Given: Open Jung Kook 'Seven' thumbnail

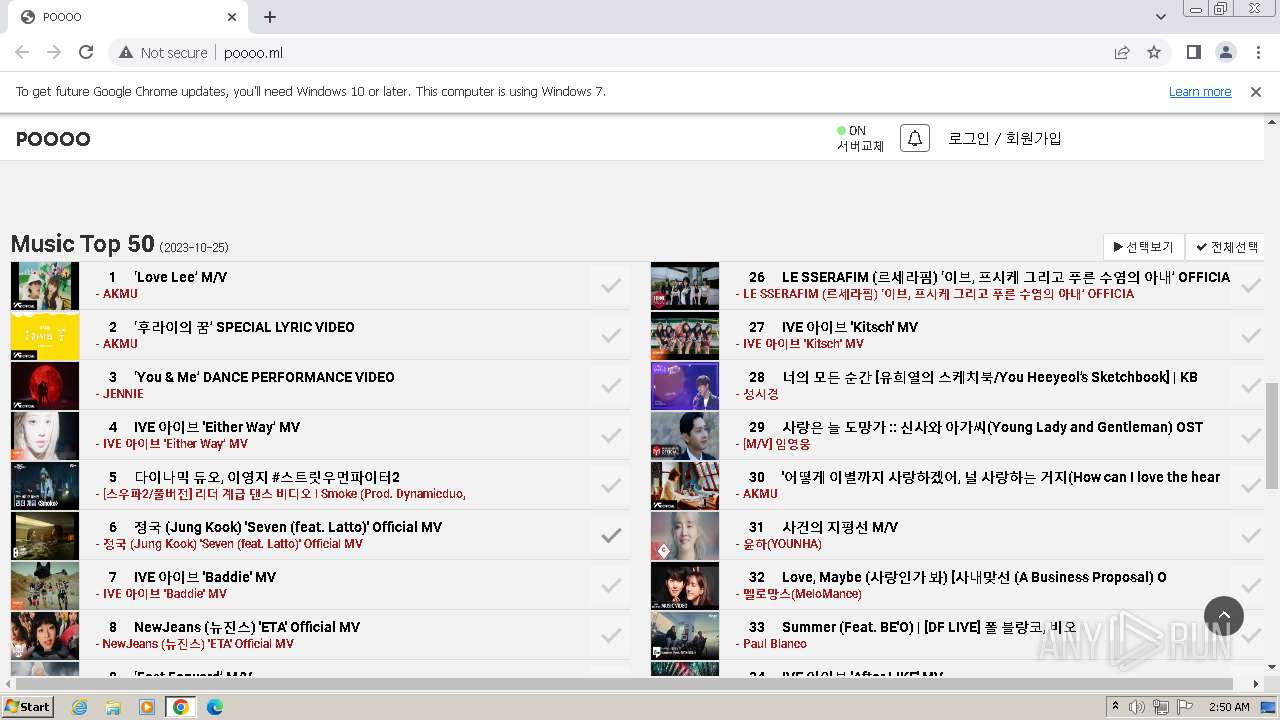Looking at the screenshot, I should coord(45,536).
